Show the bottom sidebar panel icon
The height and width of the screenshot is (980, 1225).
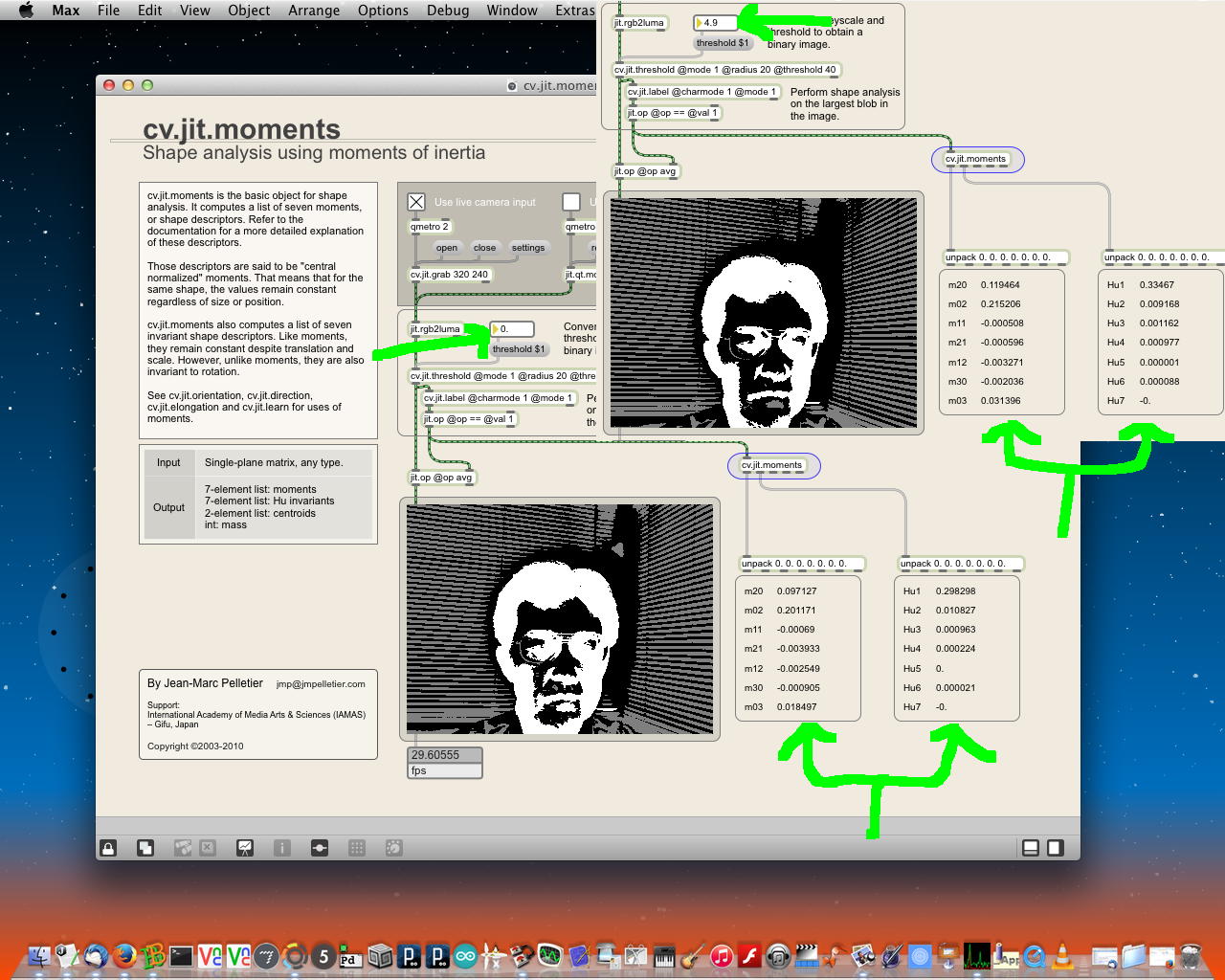coord(1031,848)
